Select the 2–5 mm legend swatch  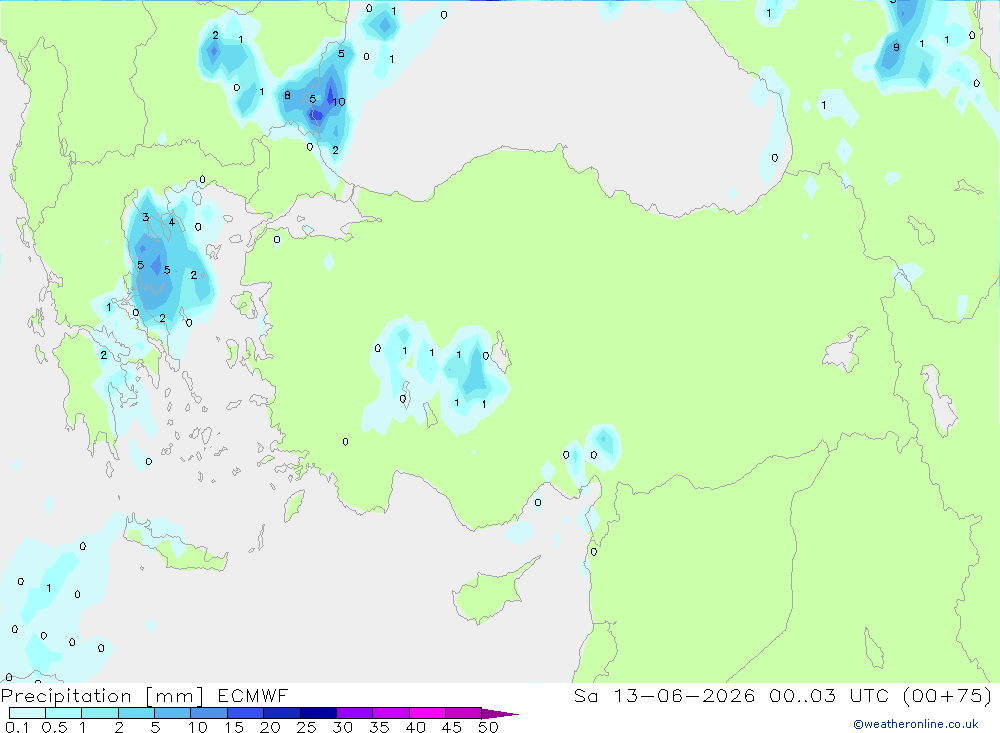click(136, 713)
